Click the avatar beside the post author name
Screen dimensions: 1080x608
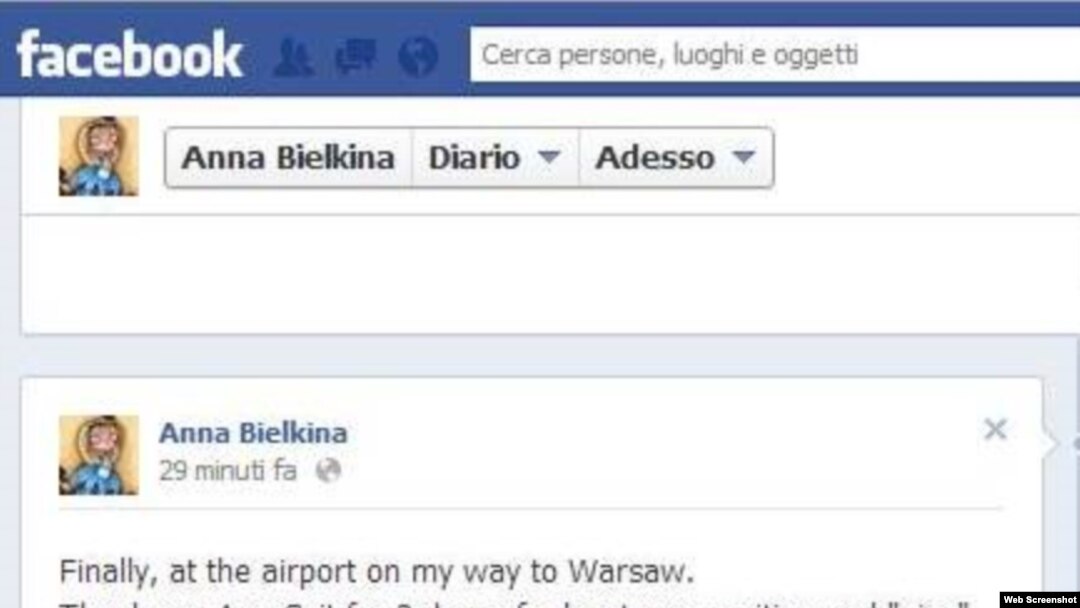98,455
